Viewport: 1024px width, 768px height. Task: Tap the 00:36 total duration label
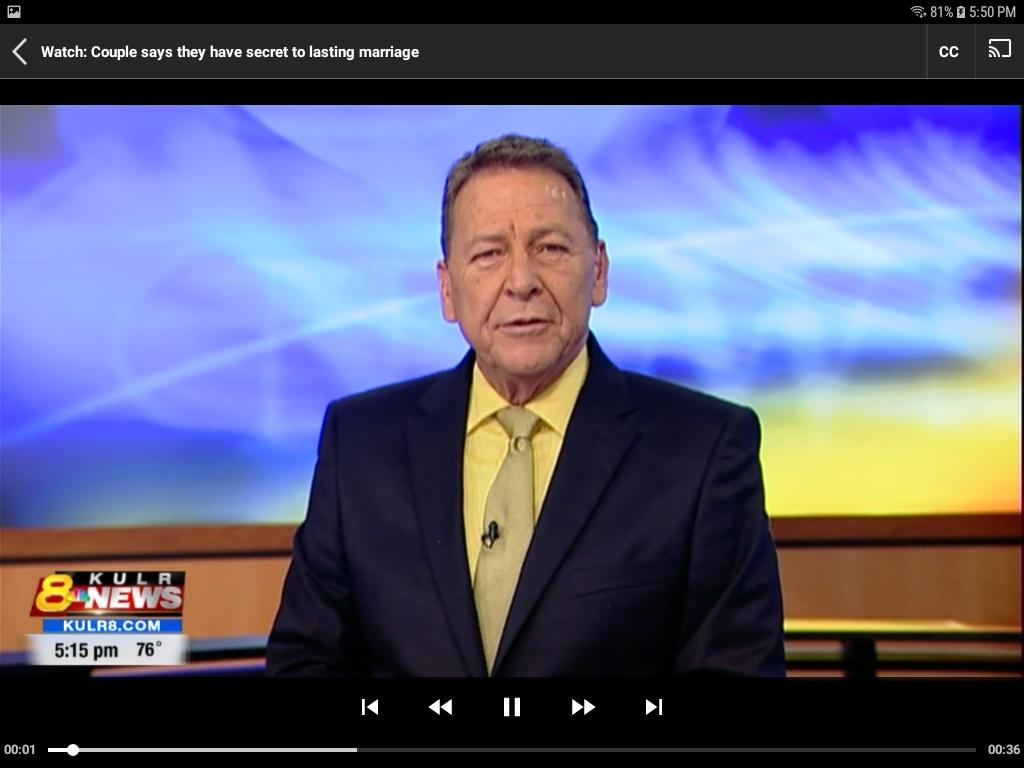[1004, 750]
